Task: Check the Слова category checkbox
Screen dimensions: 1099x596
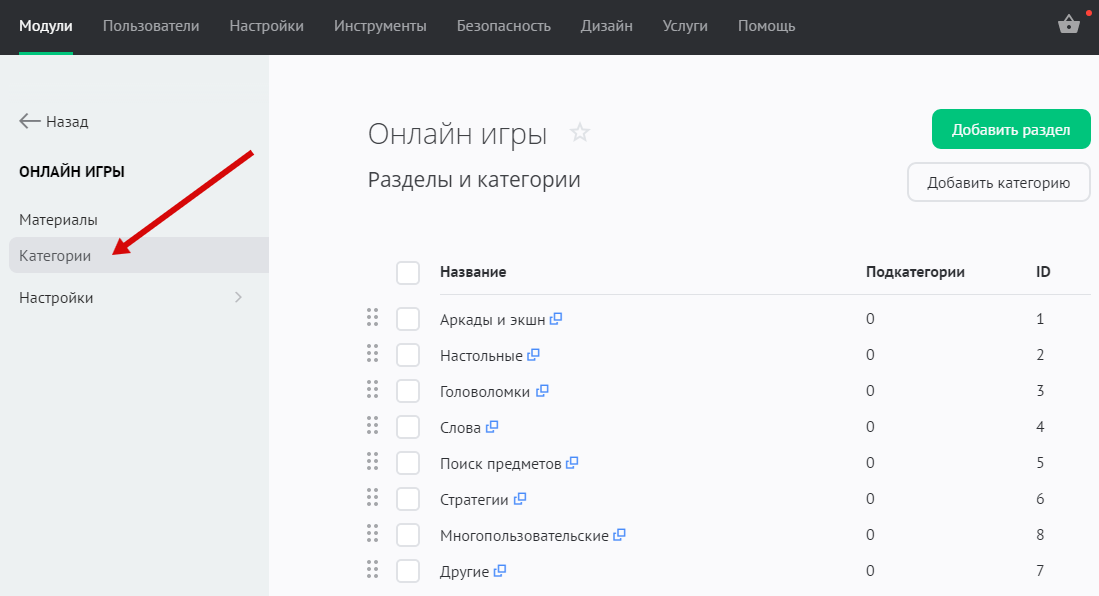Action: 408,427
